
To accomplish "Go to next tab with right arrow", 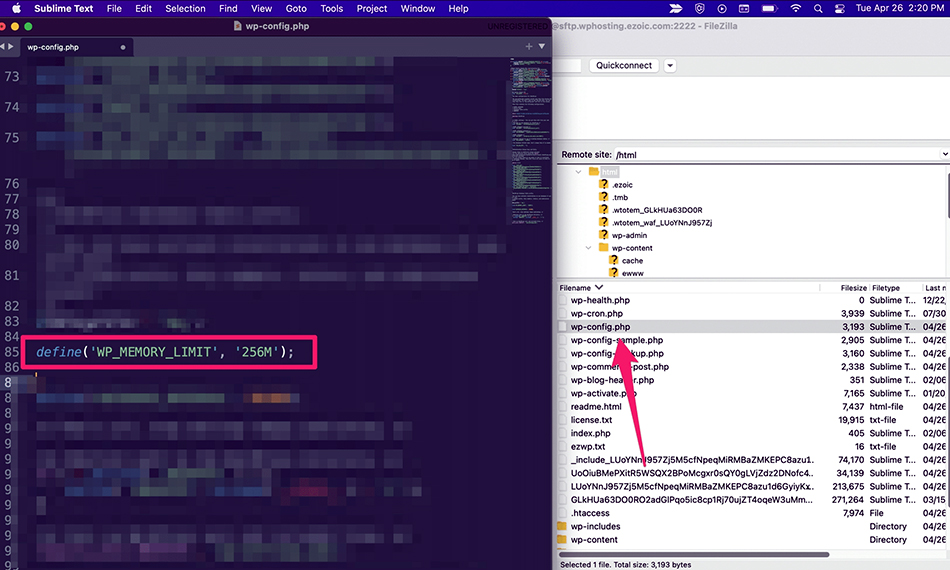I will coord(10,47).
